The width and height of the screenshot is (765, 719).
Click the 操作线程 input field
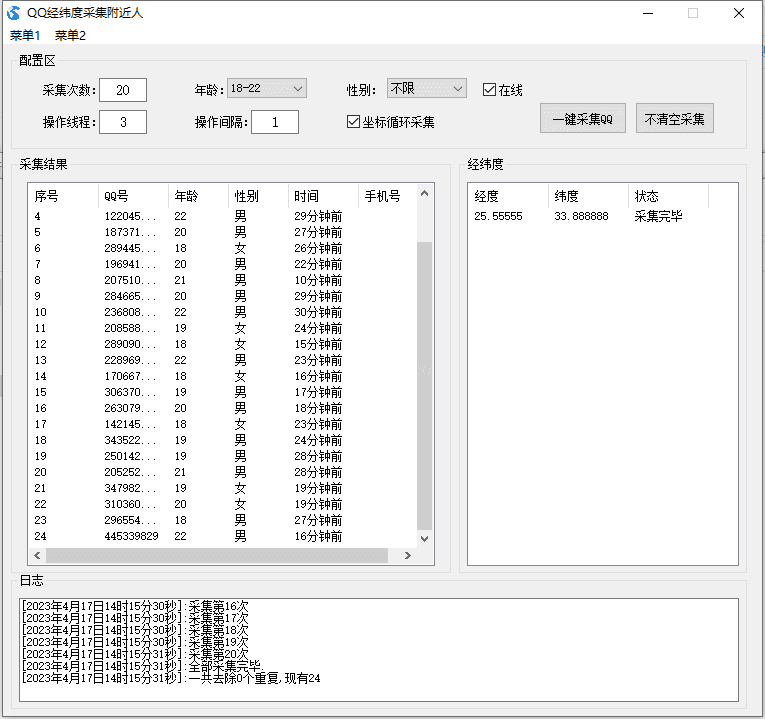coord(123,122)
